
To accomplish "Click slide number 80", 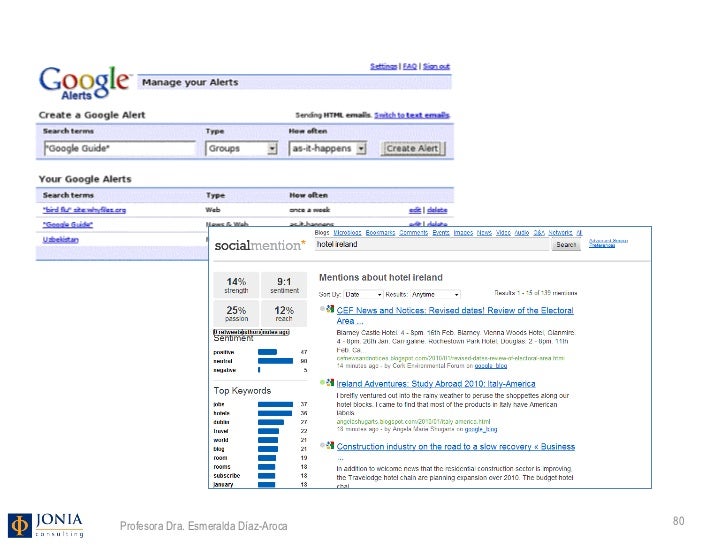I will (679, 521).
